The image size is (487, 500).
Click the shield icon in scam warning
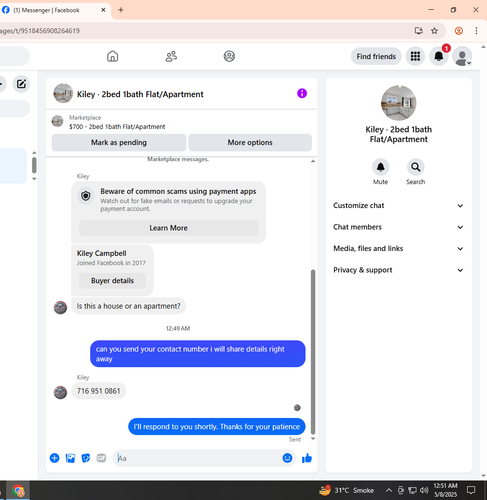[86, 196]
